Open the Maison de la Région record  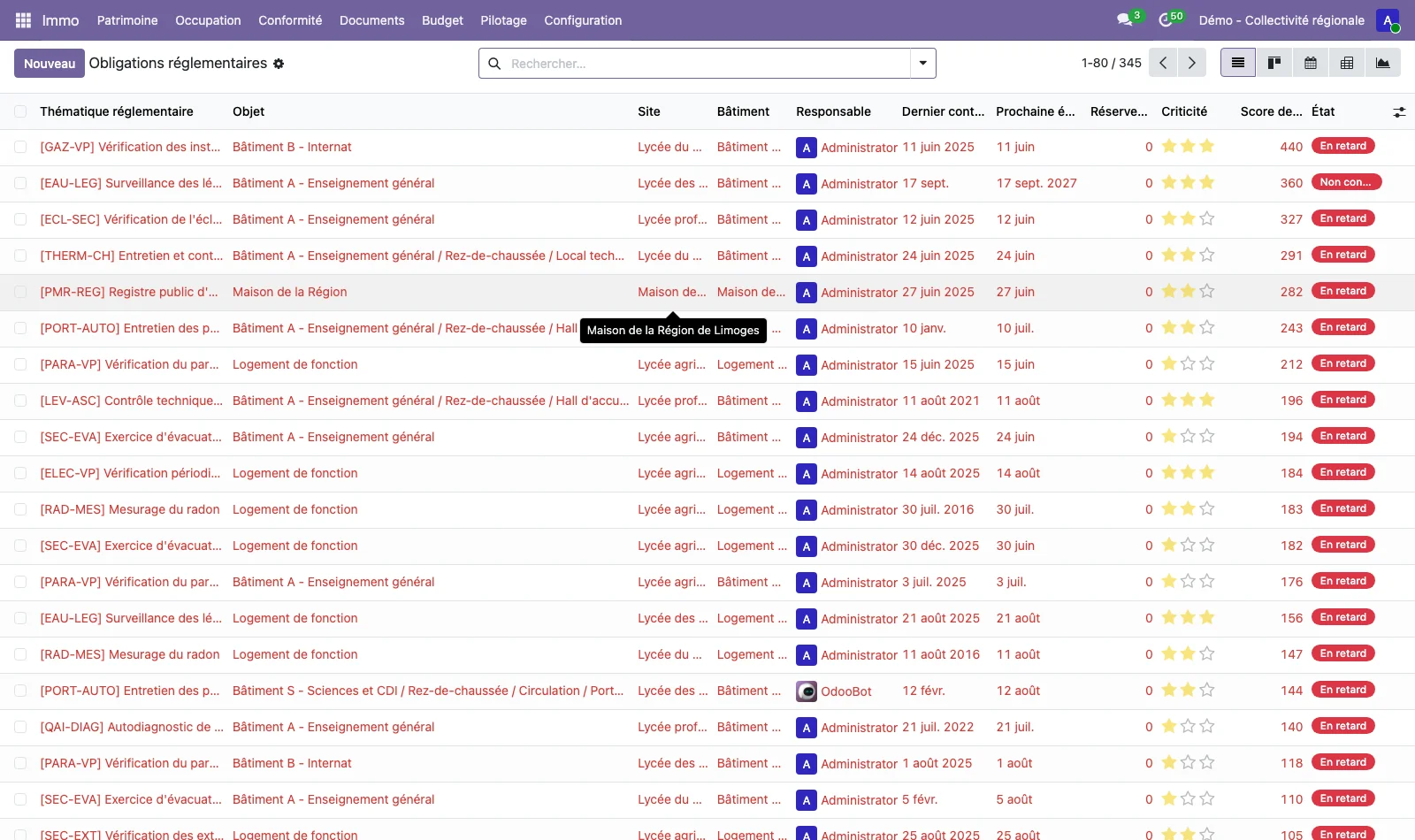[x=289, y=292]
